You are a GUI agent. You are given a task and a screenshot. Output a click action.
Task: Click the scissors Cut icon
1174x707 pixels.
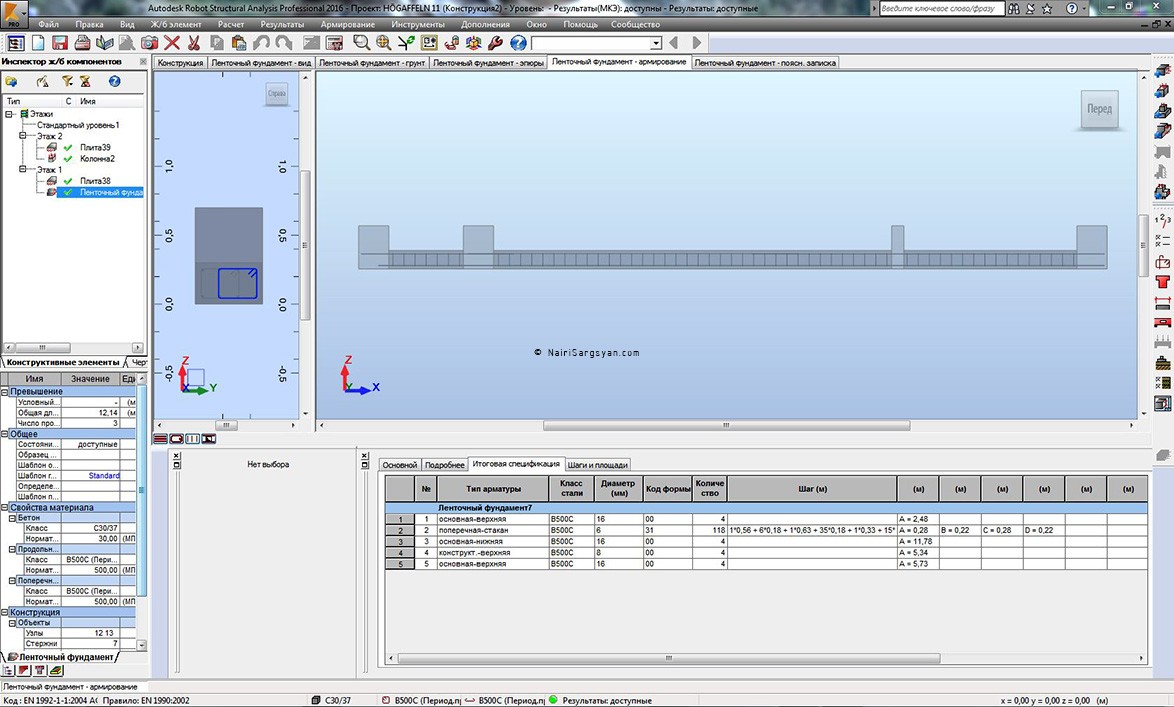point(194,43)
